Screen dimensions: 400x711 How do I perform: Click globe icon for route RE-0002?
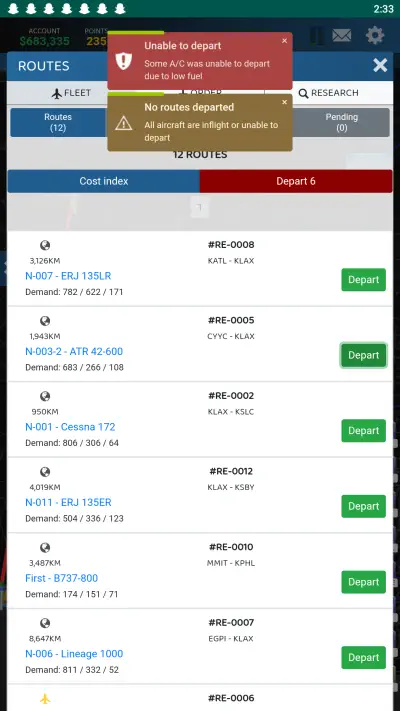45,396
